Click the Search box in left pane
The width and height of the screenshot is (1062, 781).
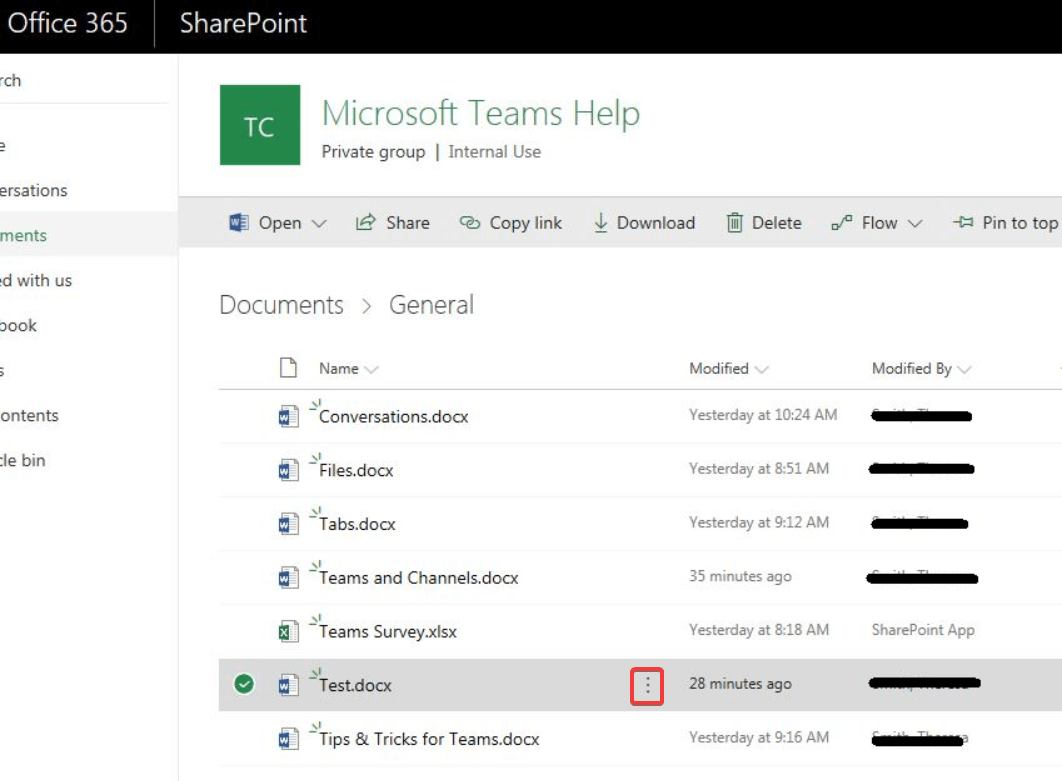click(84, 81)
